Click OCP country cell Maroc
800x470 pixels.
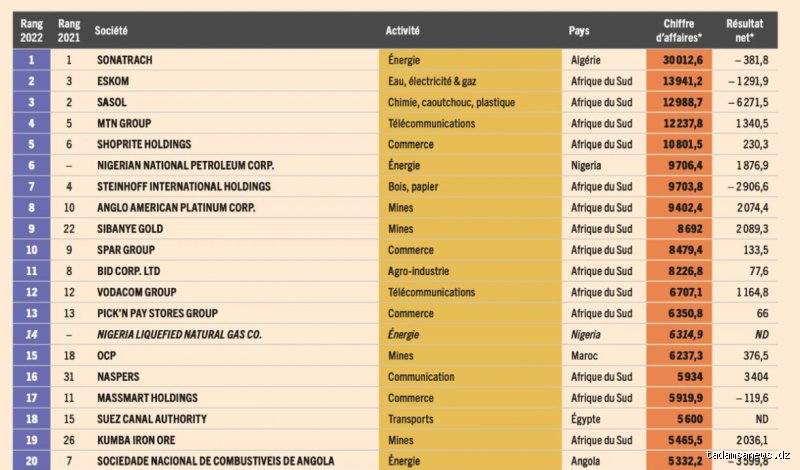pyautogui.click(x=584, y=355)
